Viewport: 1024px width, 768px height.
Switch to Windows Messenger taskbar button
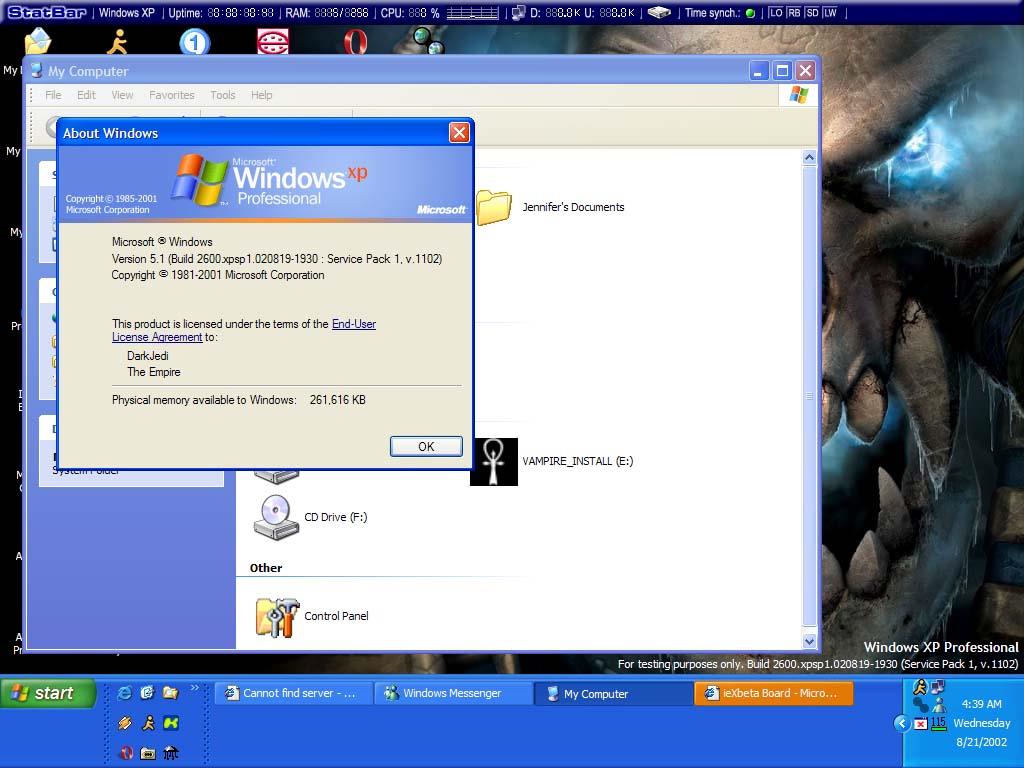[454, 694]
